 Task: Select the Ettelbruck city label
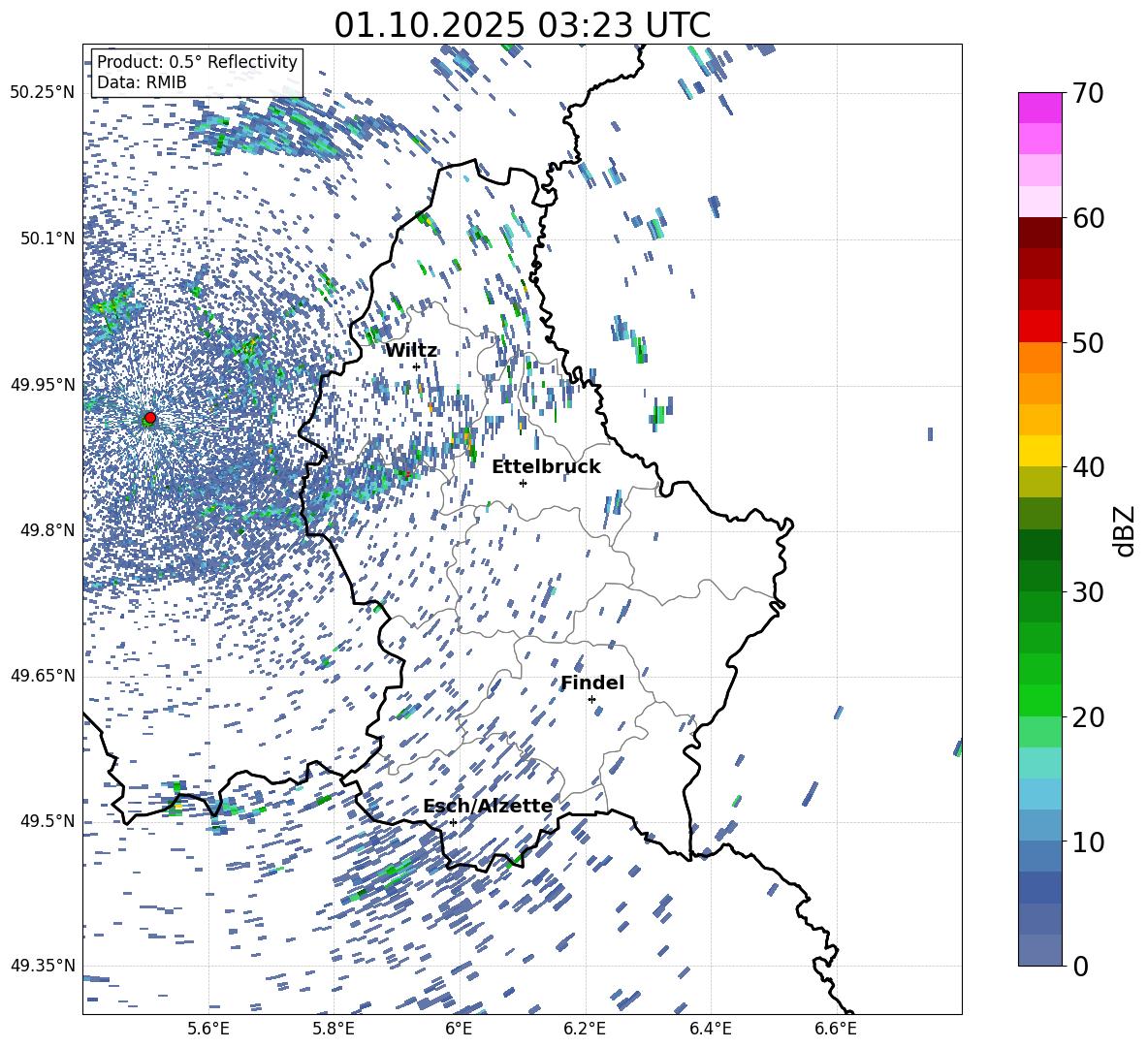[x=546, y=467]
